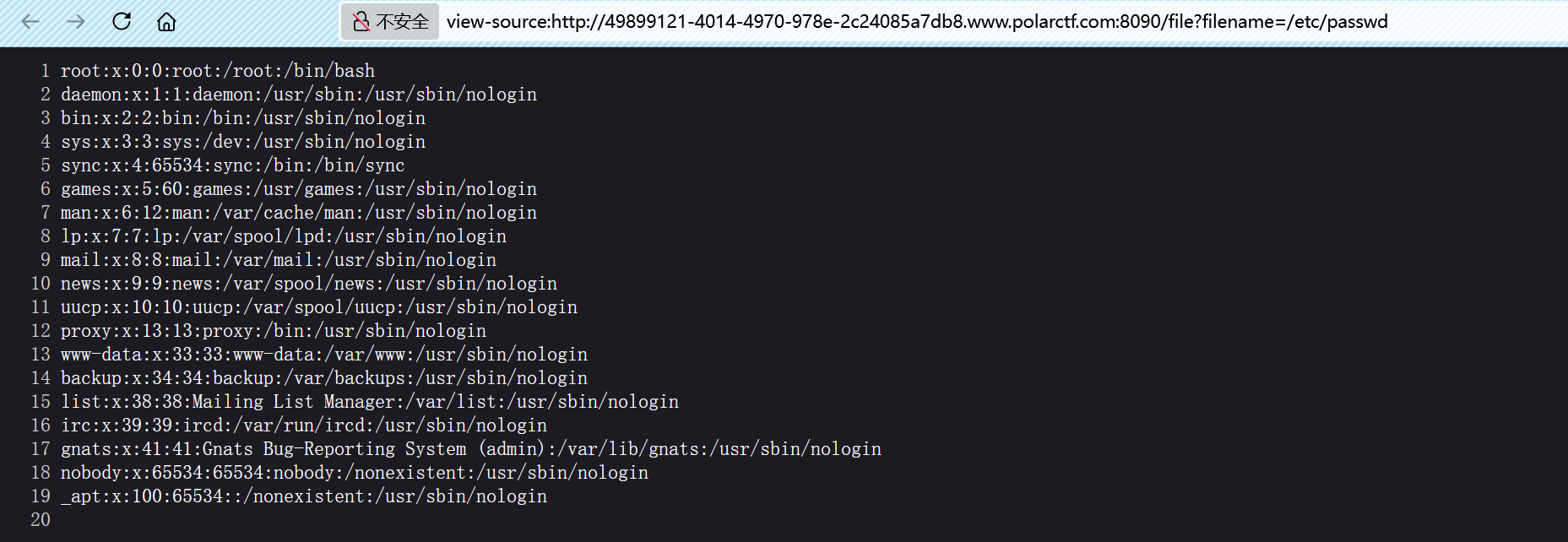
Task: Open the 不安全 site security badge
Action: pos(401,22)
